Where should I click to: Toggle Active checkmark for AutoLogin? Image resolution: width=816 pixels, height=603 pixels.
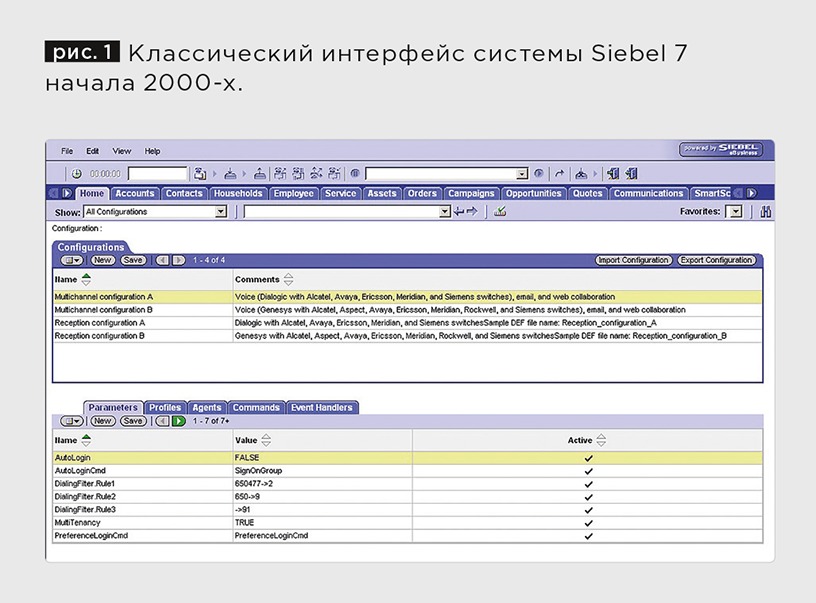pos(588,458)
